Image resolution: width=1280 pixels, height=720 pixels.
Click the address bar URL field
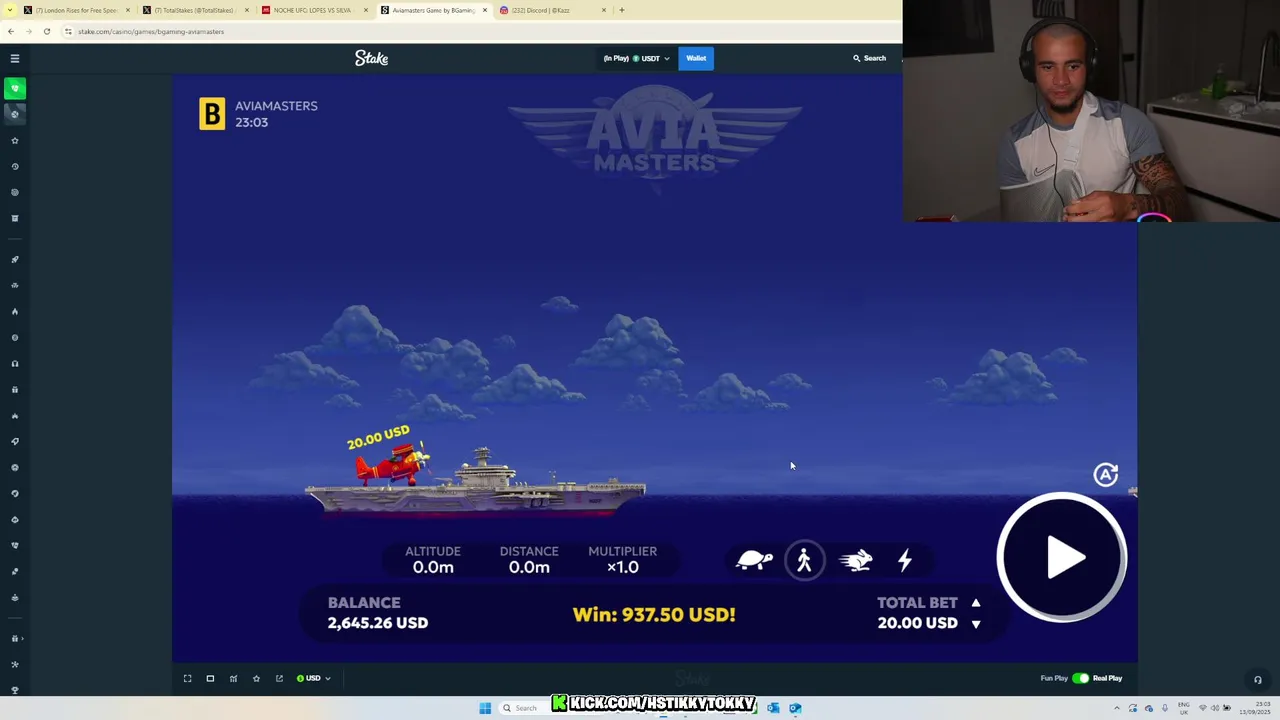480,31
